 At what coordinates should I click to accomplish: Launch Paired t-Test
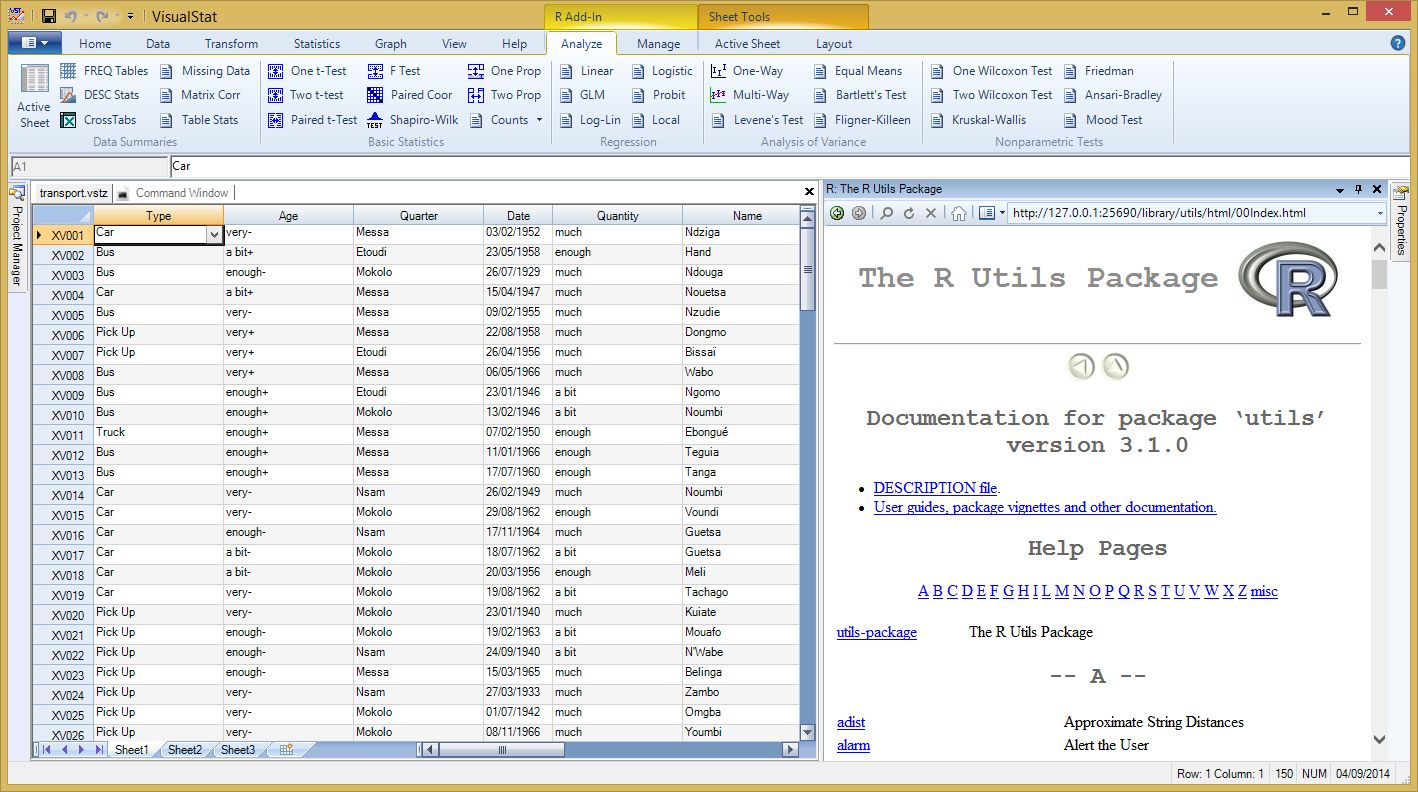click(312, 120)
